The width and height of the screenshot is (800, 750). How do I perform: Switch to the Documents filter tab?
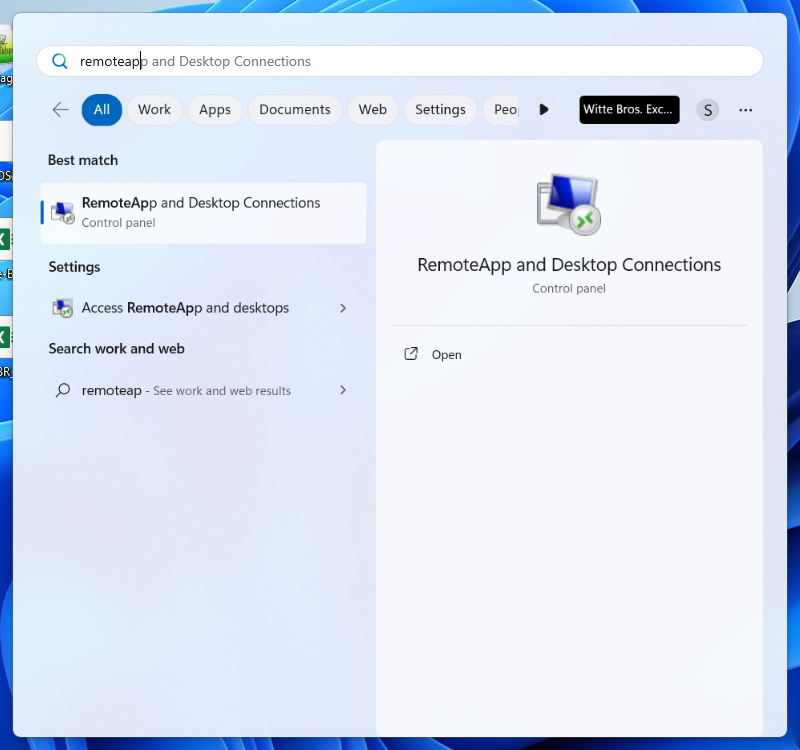click(294, 110)
